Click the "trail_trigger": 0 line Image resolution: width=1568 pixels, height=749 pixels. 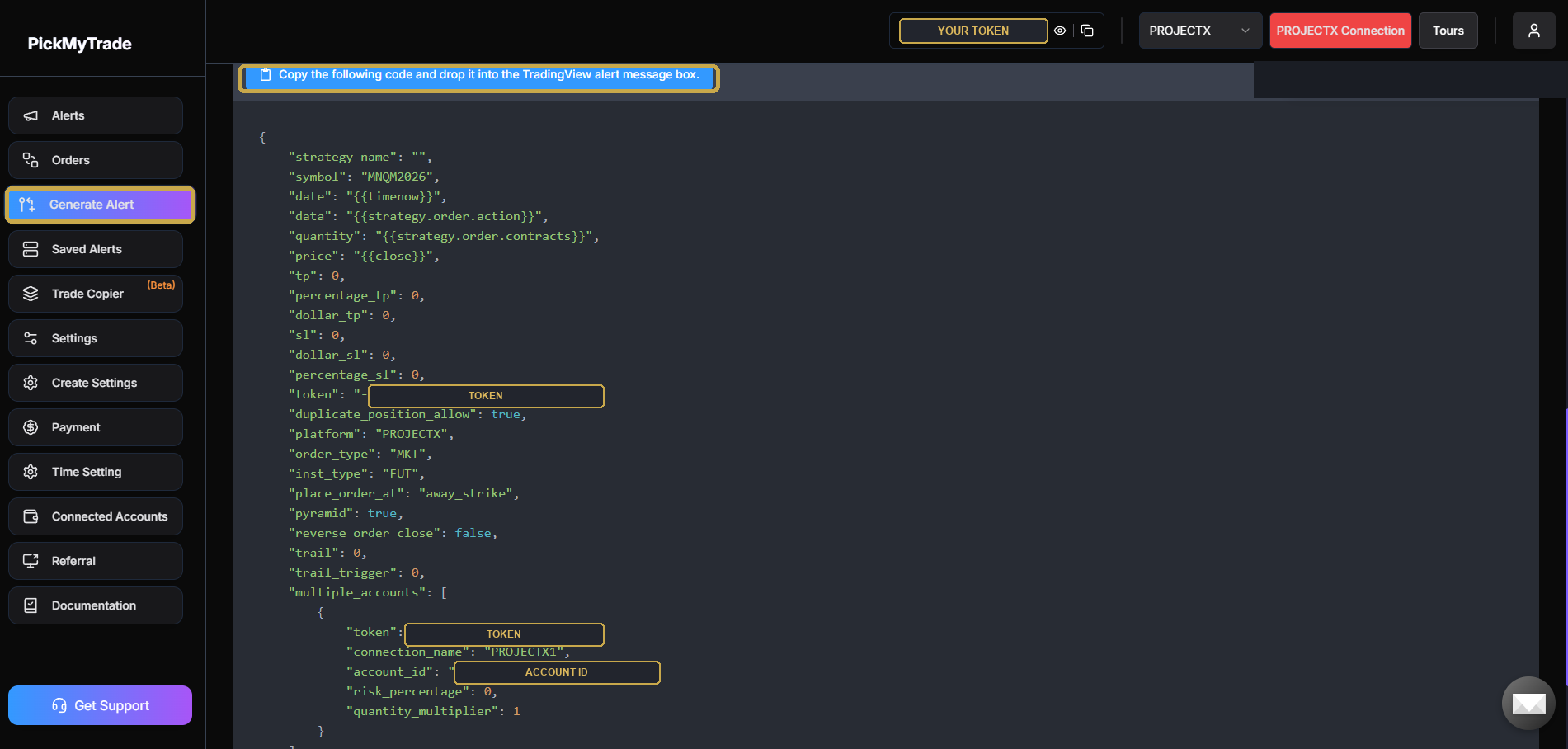click(356, 572)
